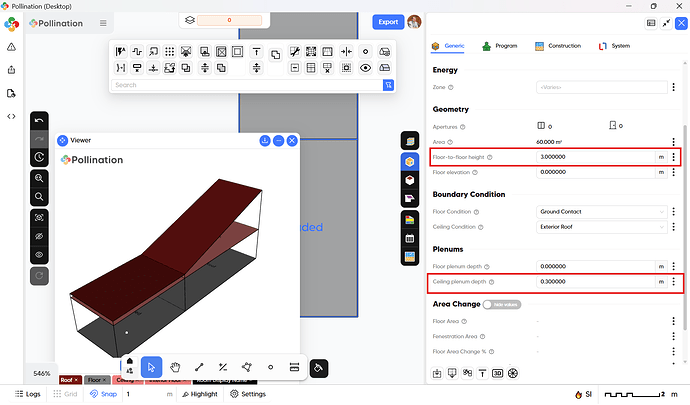Open options menu for Zone row
The height and width of the screenshot is (405, 690).
point(673,87)
